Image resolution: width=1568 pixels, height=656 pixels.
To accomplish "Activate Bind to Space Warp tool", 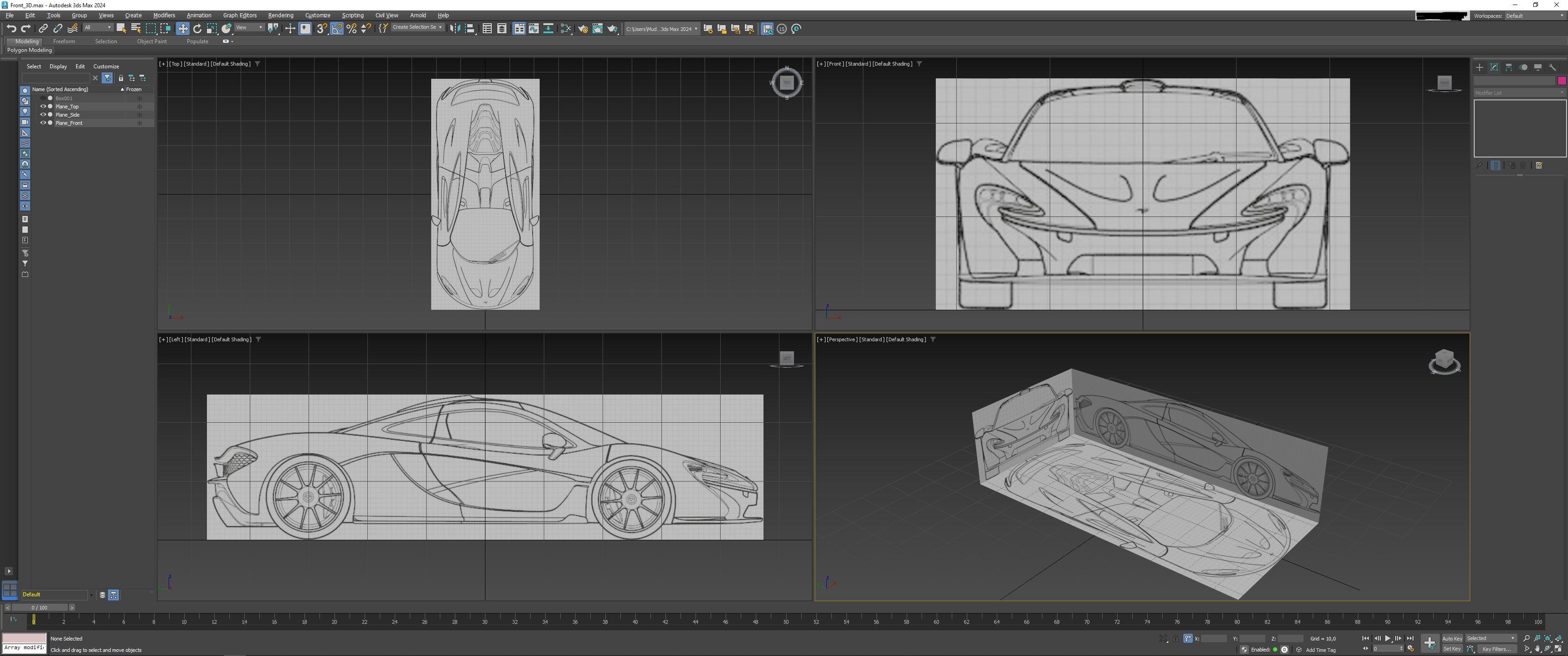I will pos(72,29).
